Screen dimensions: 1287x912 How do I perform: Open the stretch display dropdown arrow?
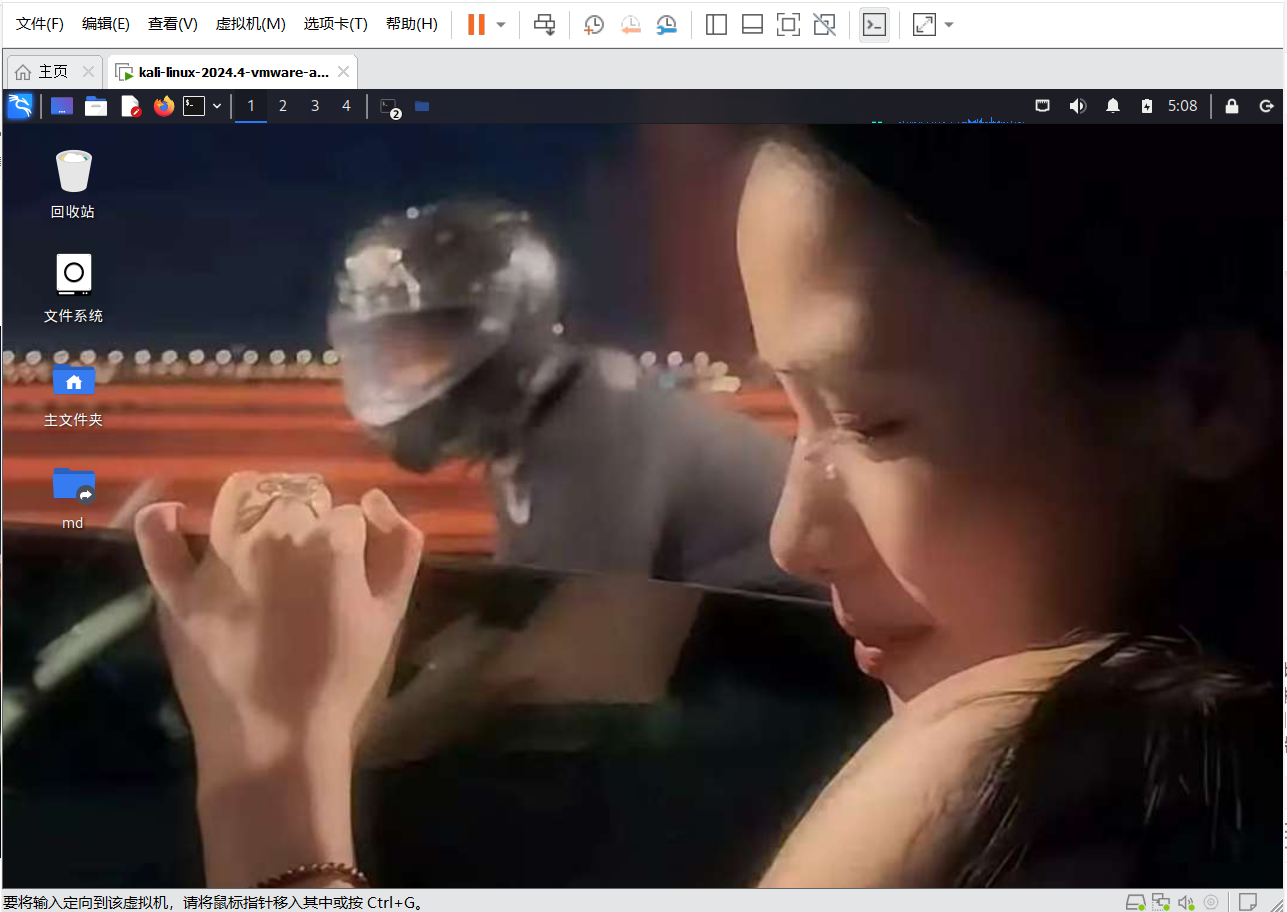click(949, 24)
